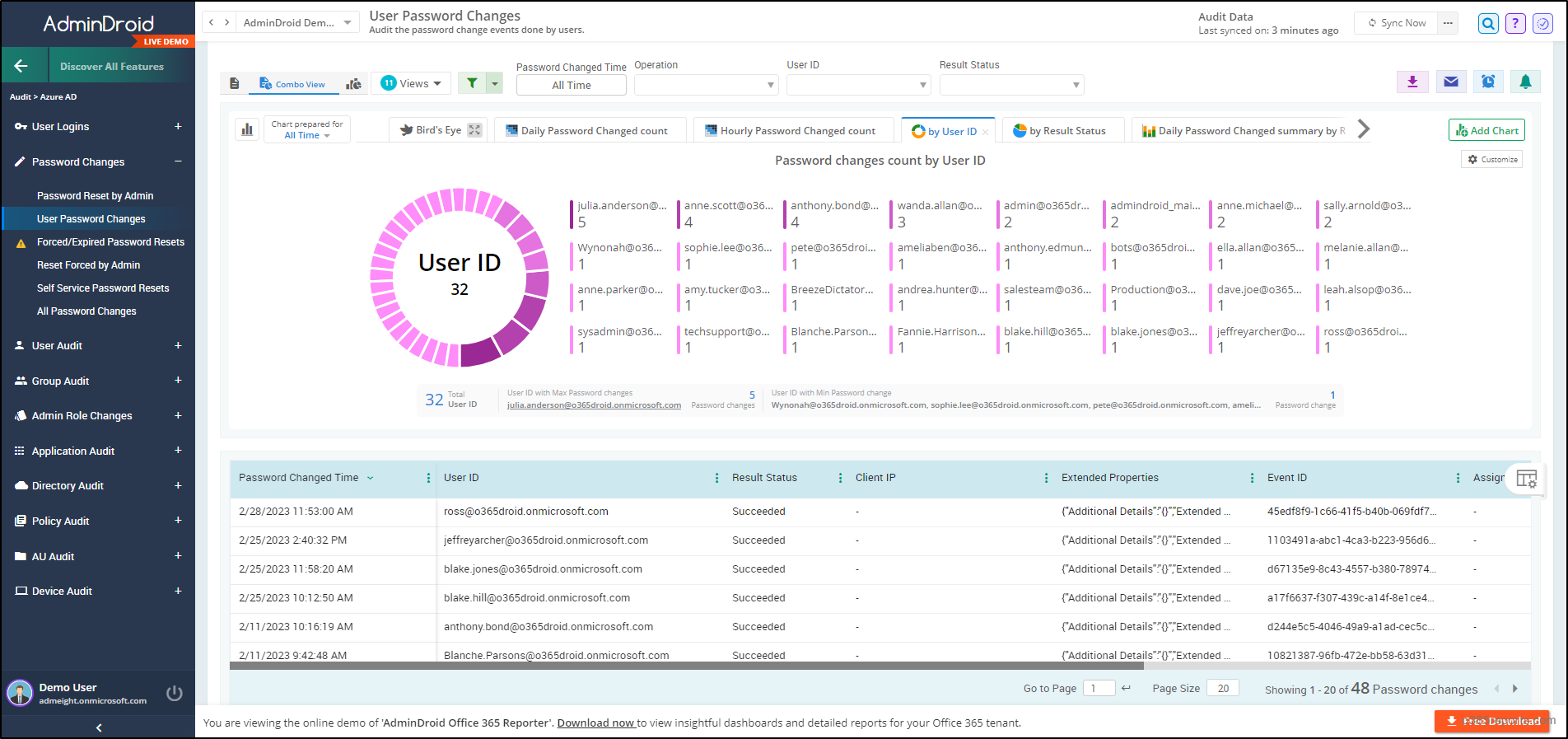Open the Chart prepared for All Time dropdown
The width and height of the screenshot is (1568, 739).
click(x=307, y=129)
